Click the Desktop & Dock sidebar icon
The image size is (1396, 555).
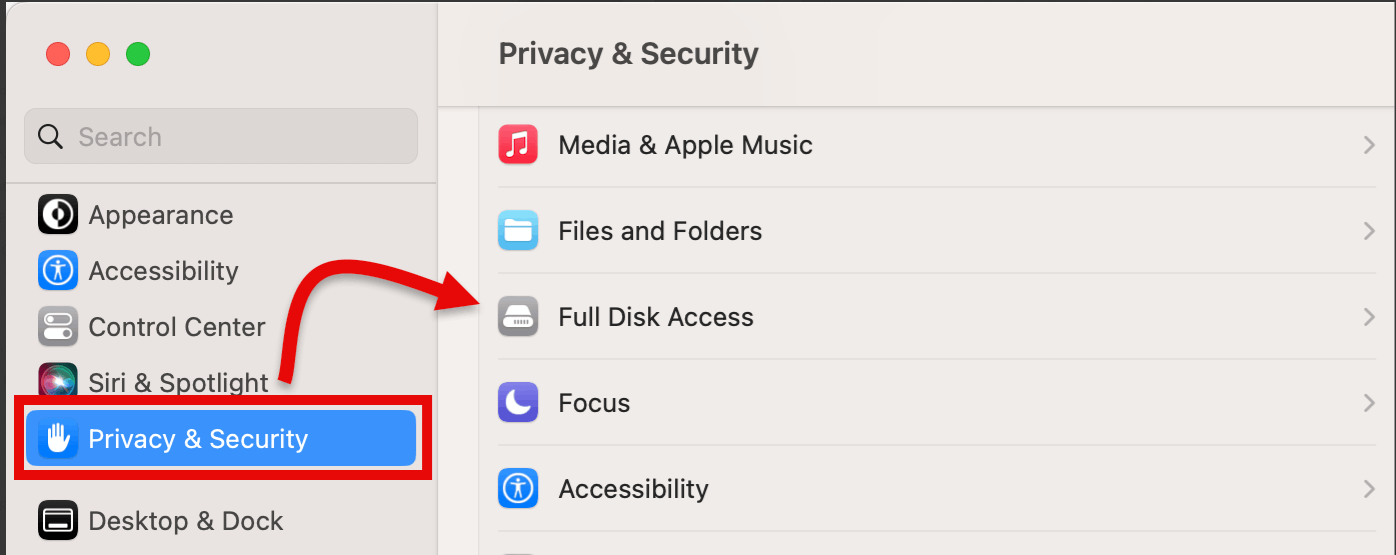pos(58,521)
